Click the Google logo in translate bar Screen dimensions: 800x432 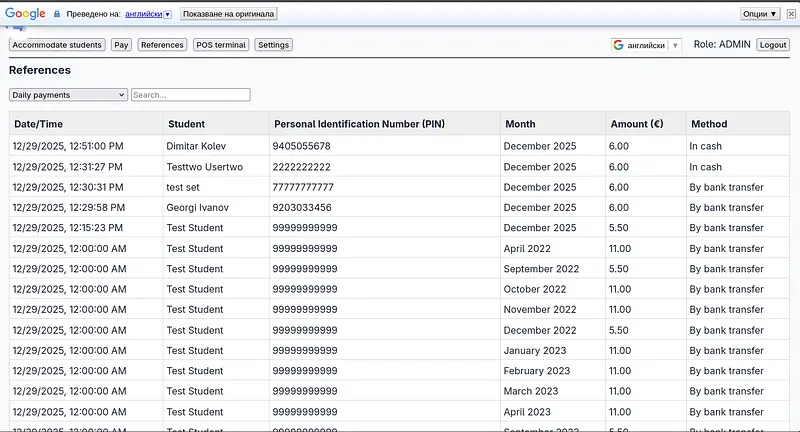[25, 14]
